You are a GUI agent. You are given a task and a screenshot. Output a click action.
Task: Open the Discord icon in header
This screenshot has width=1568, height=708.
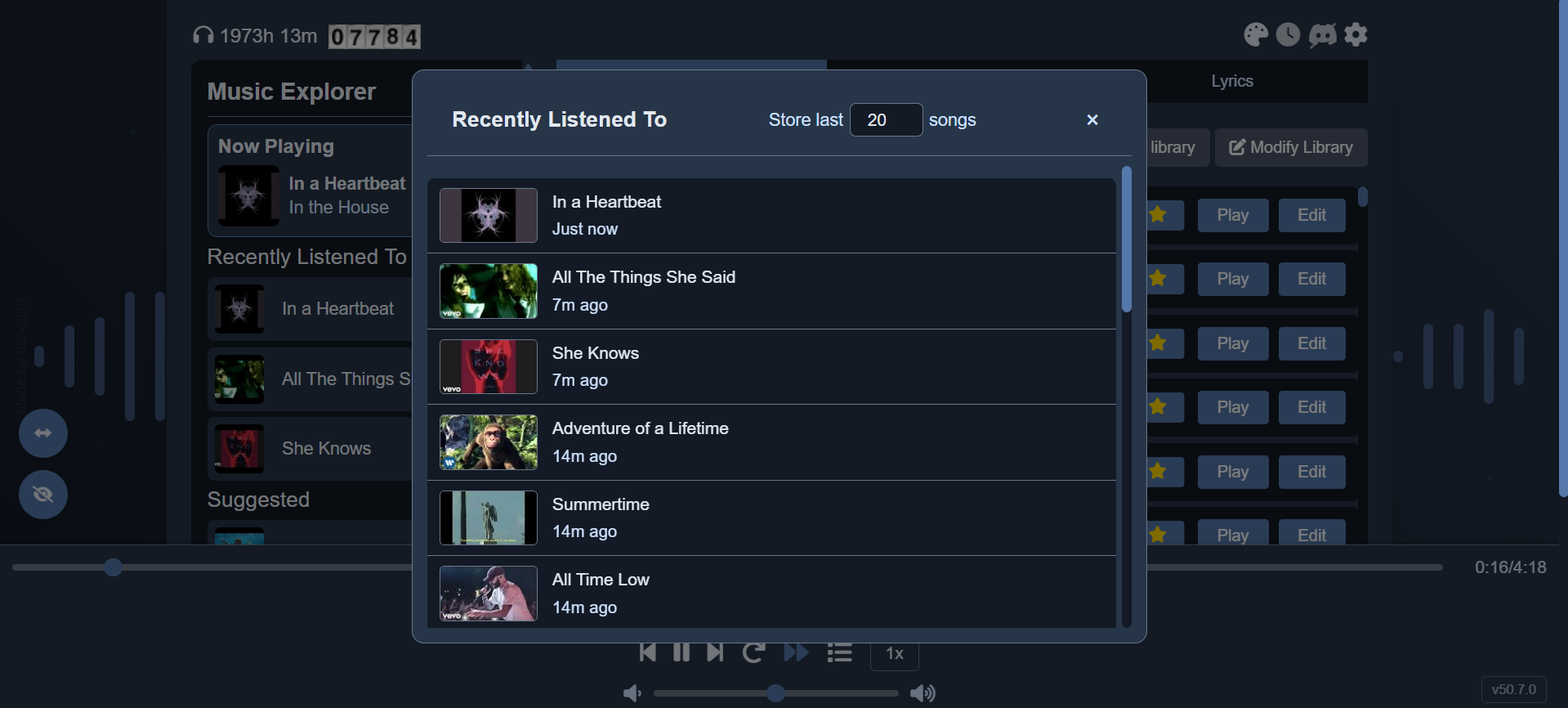[x=1323, y=35]
